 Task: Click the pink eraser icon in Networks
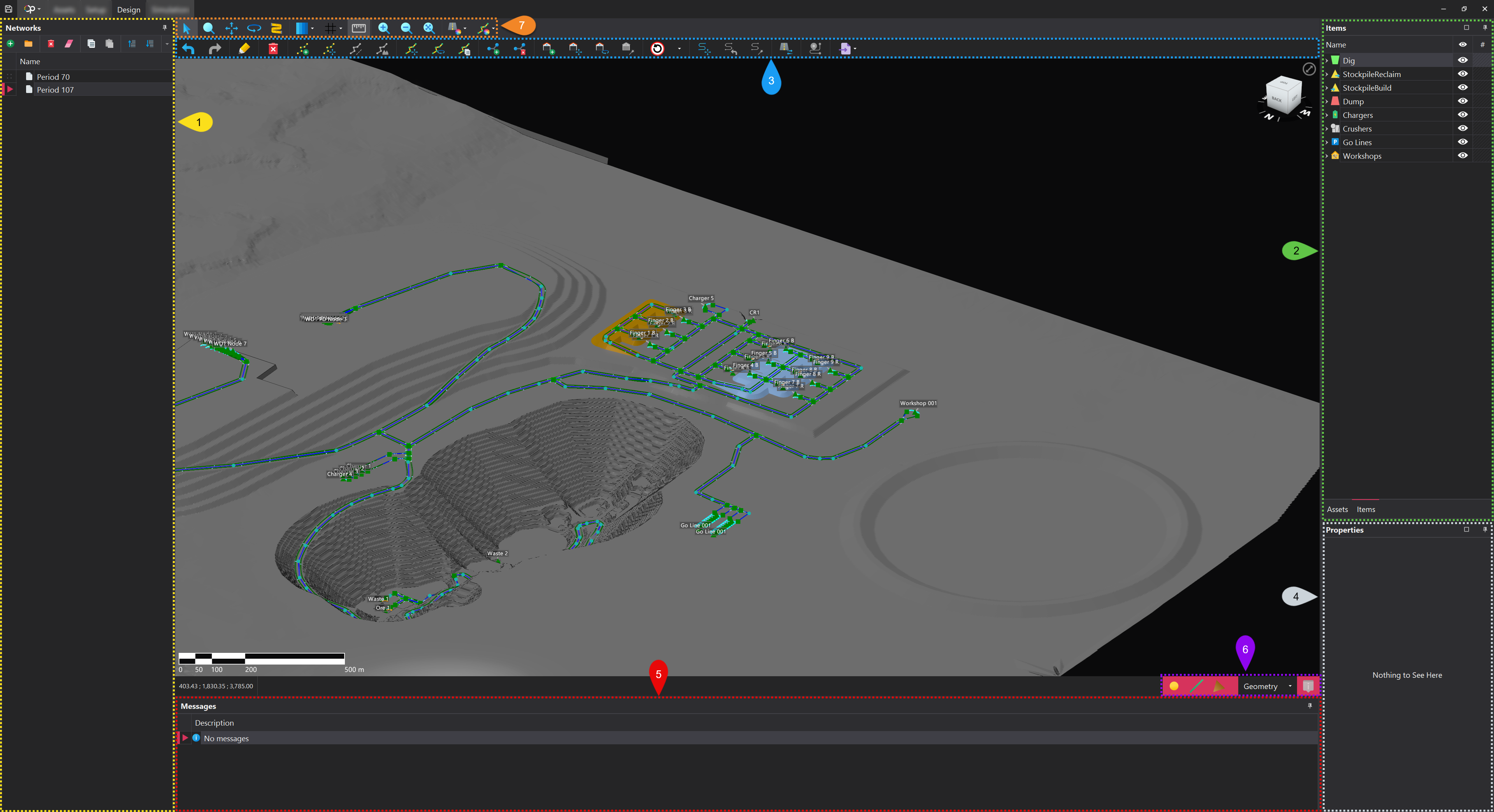[69, 44]
